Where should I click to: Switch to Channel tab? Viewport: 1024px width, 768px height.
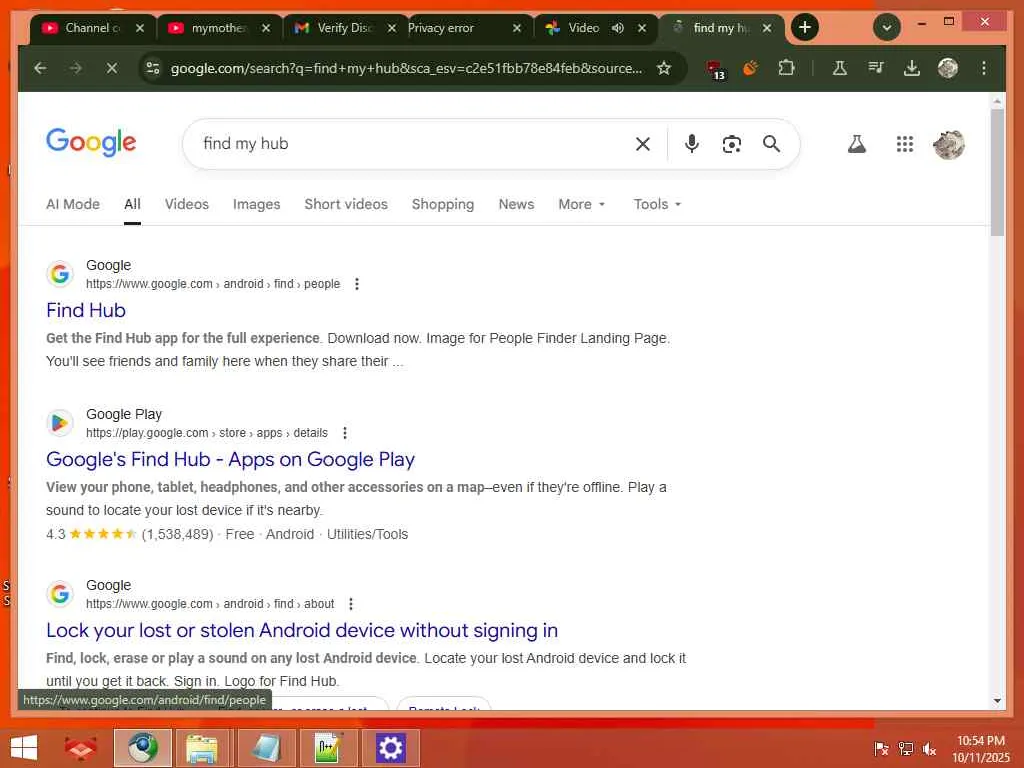pos(93,28)
